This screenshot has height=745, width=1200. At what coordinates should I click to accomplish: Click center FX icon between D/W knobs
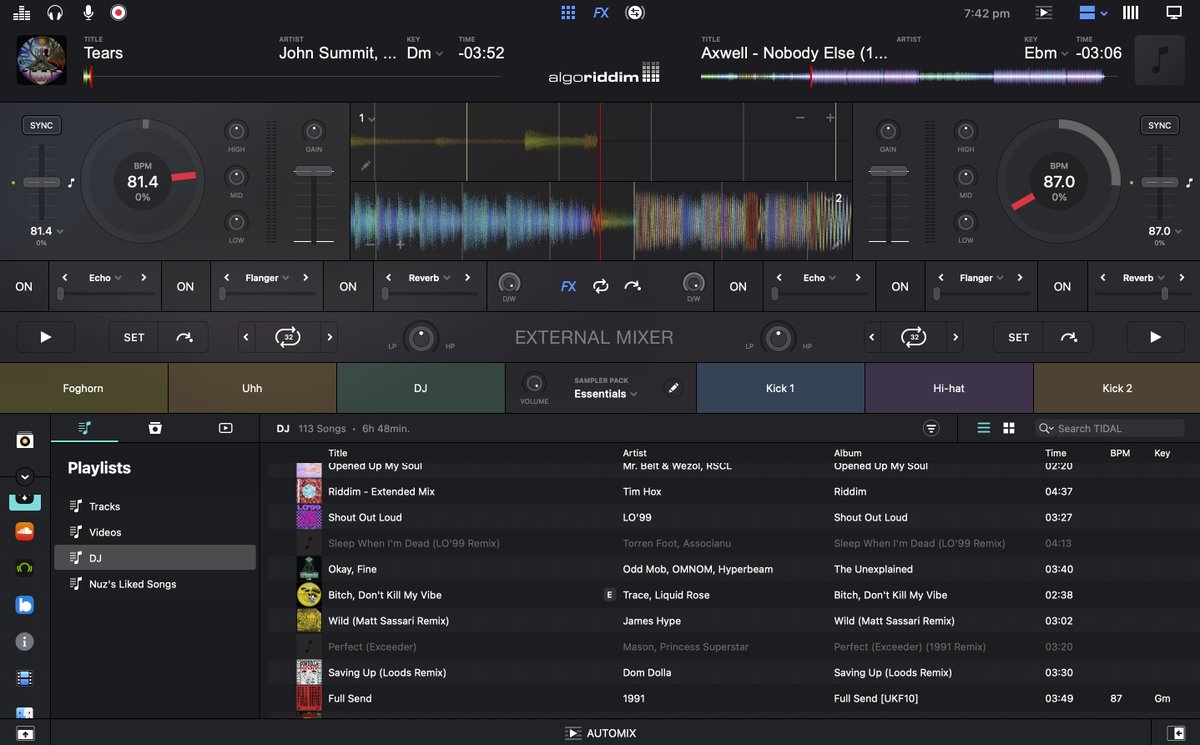point(568,286)
